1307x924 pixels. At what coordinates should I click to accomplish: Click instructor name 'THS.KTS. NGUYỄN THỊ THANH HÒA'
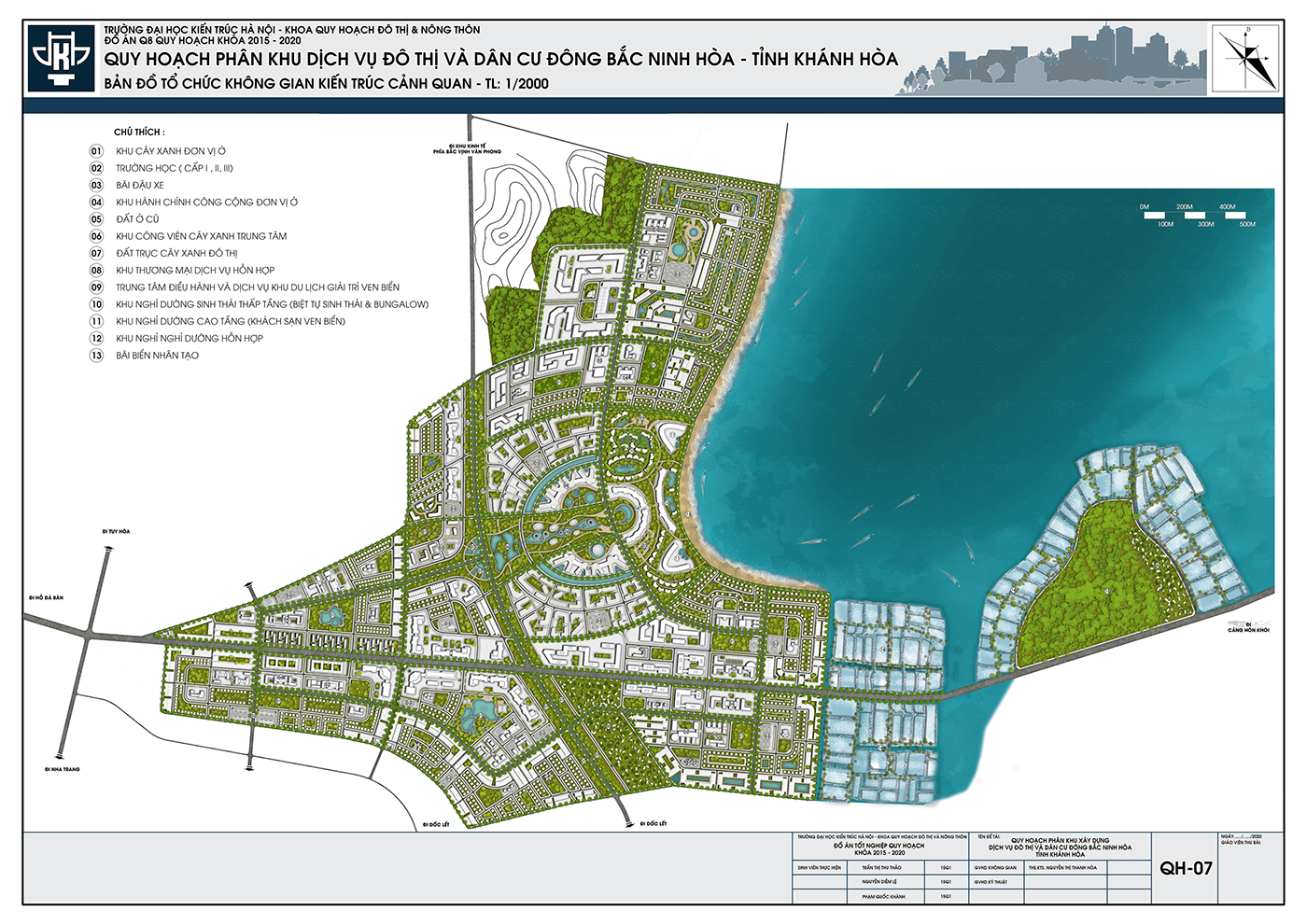(x=1062, y=867)
